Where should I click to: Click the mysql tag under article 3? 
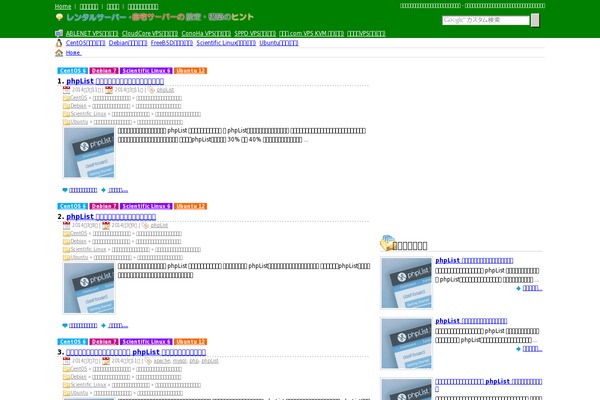pyautogui.click(x=179, y=361)
